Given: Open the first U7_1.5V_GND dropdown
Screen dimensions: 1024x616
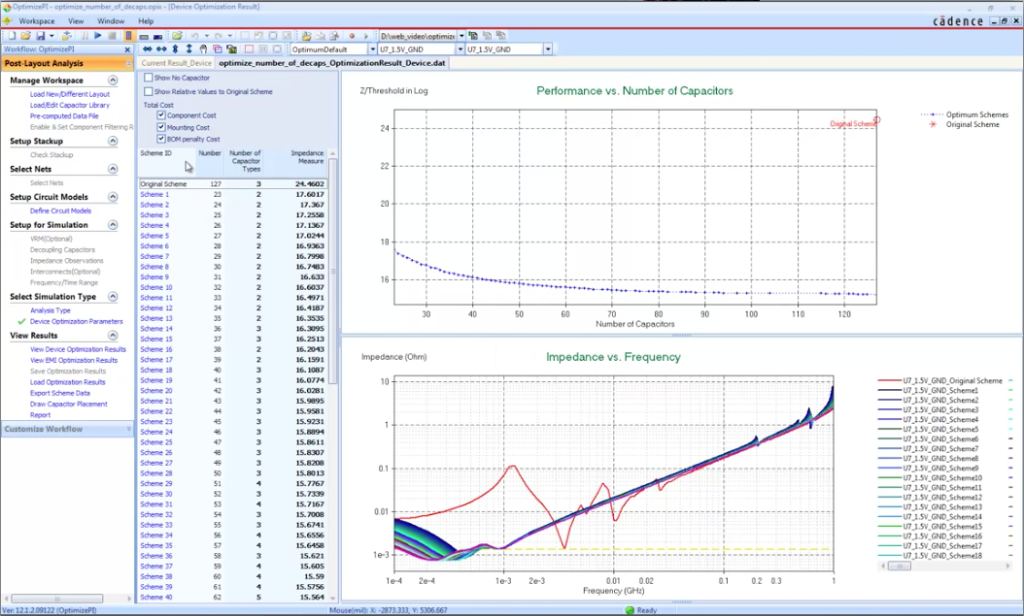Looking at the screenshot, I should (460, 50).
